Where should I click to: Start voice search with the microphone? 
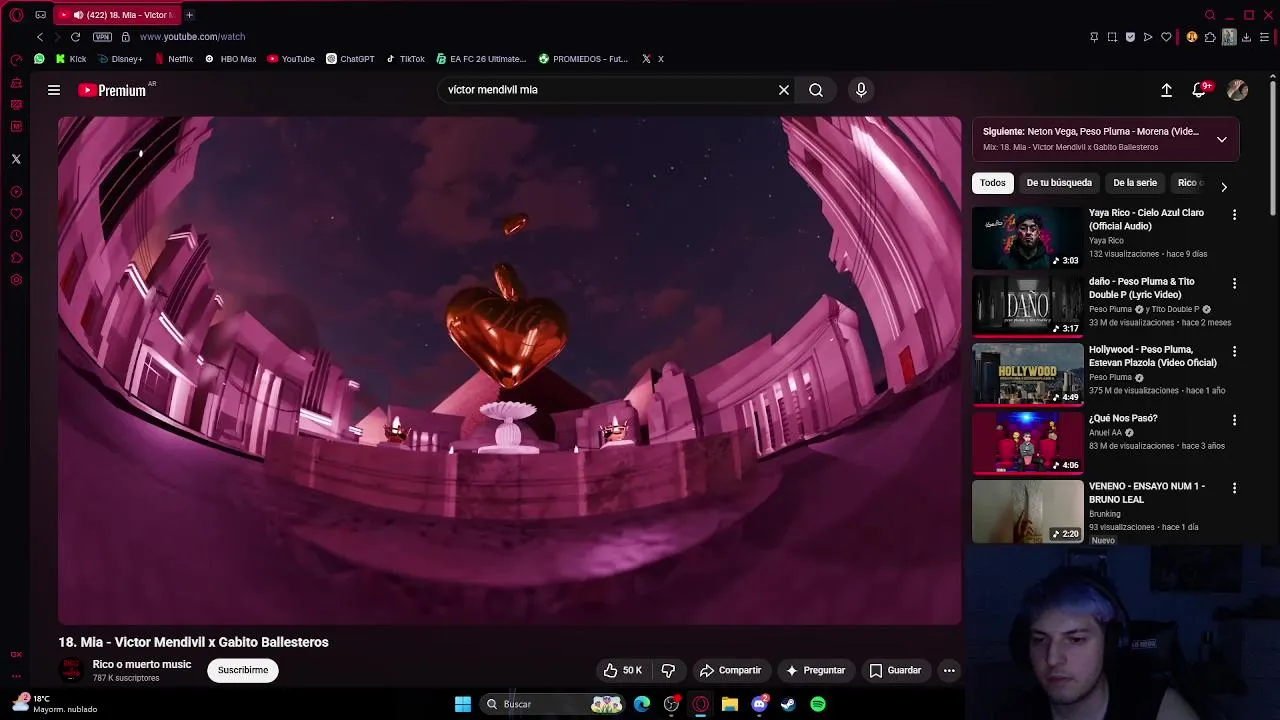[861, 90]
